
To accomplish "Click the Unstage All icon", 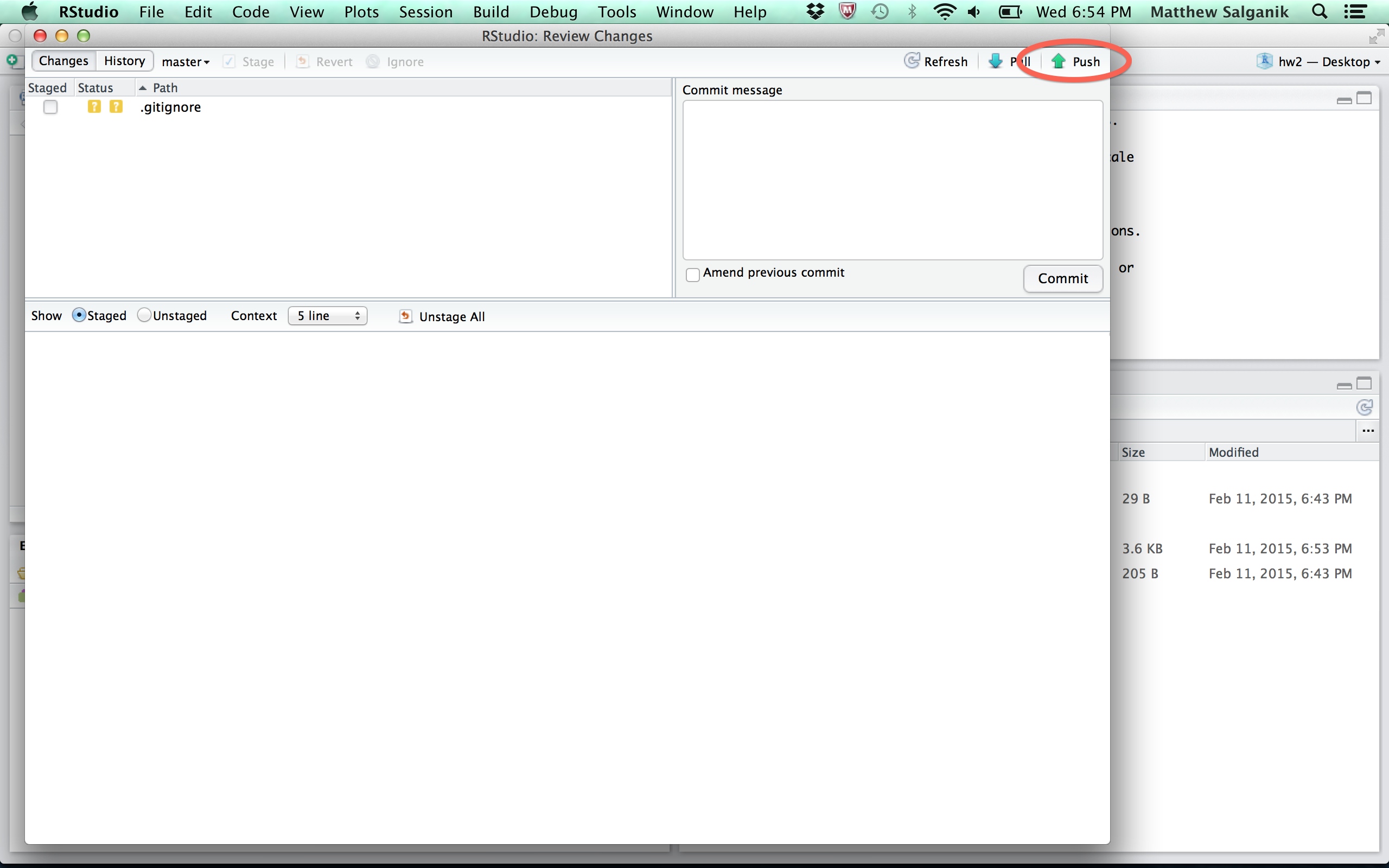I will pos(406,316).
